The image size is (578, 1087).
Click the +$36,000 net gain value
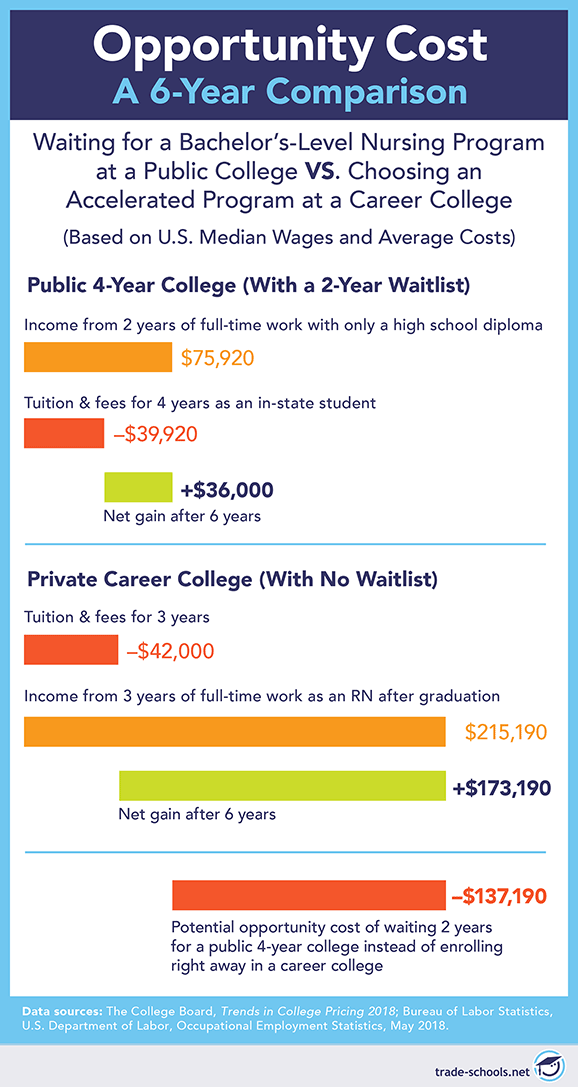(227, 489)
